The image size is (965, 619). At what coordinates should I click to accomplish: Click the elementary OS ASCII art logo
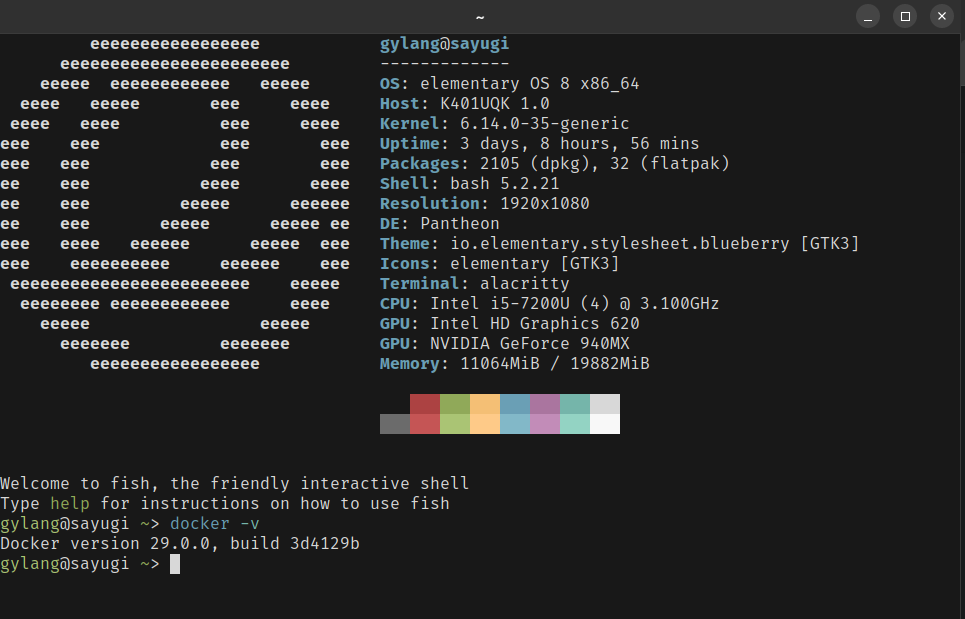tap(175, 204)
